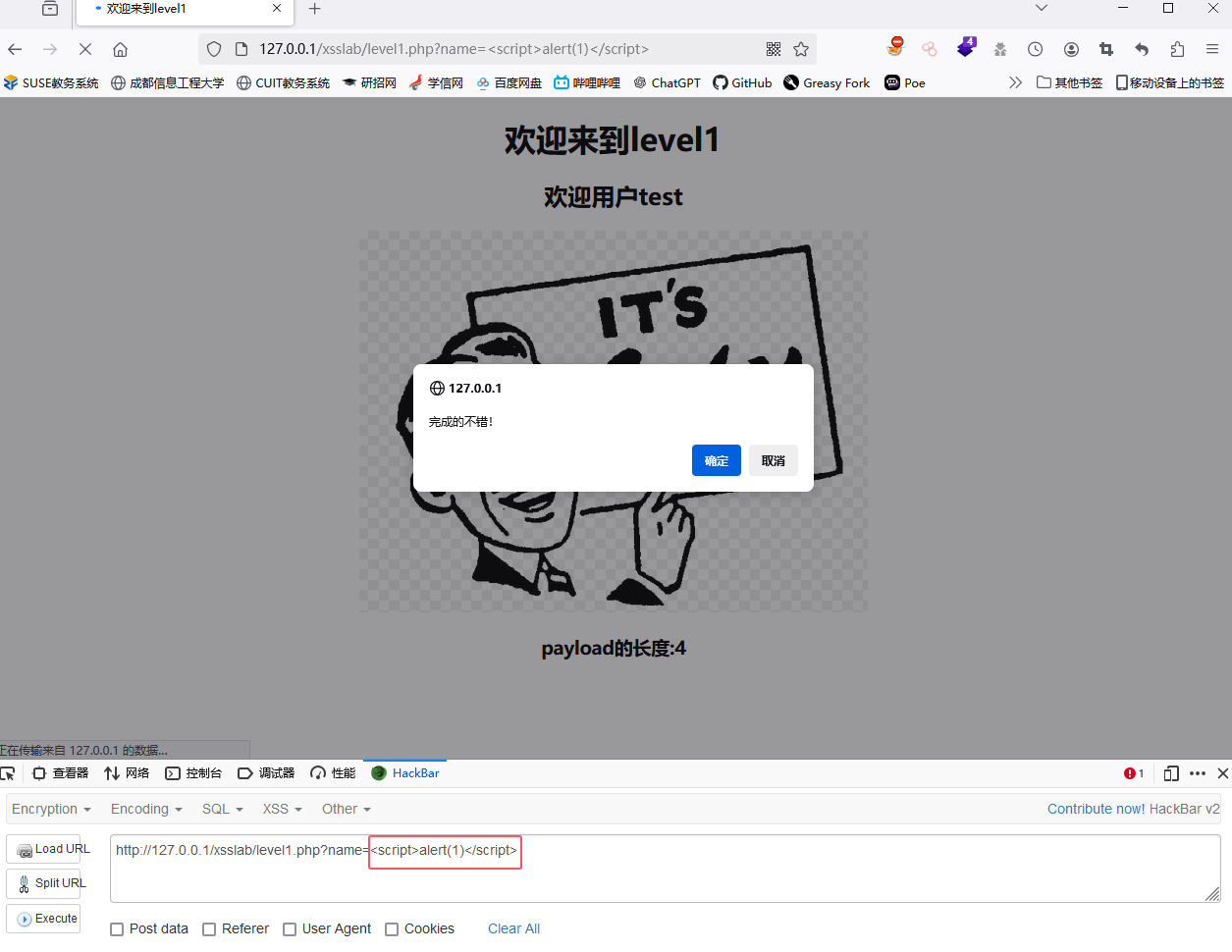Switch to the 控制台 devtools tab
This screenshot has width=1232, height=952.
(193, 772)
